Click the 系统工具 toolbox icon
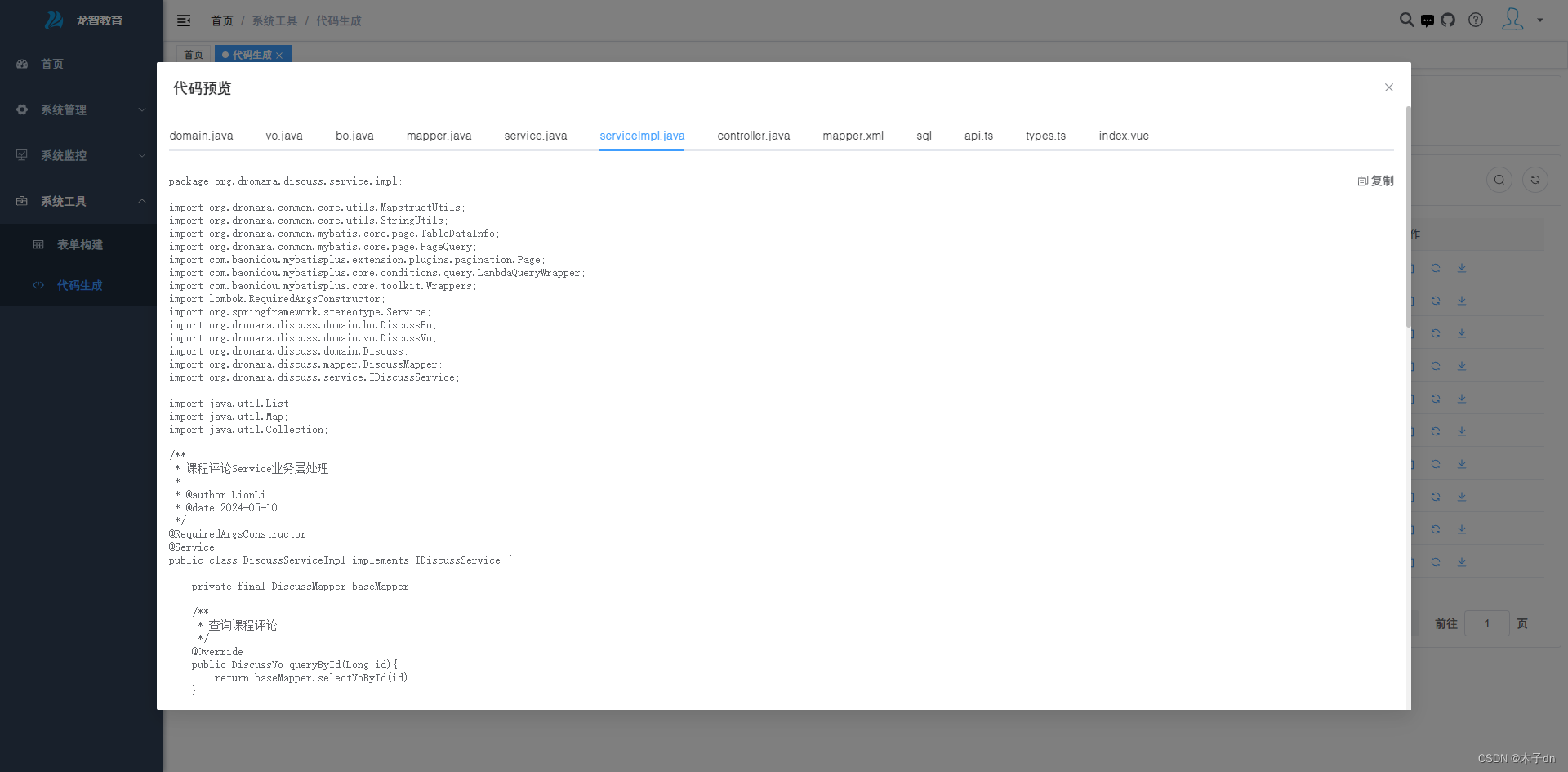The image size is (1568, 772). pyautogui.click(x=22, y=201)
